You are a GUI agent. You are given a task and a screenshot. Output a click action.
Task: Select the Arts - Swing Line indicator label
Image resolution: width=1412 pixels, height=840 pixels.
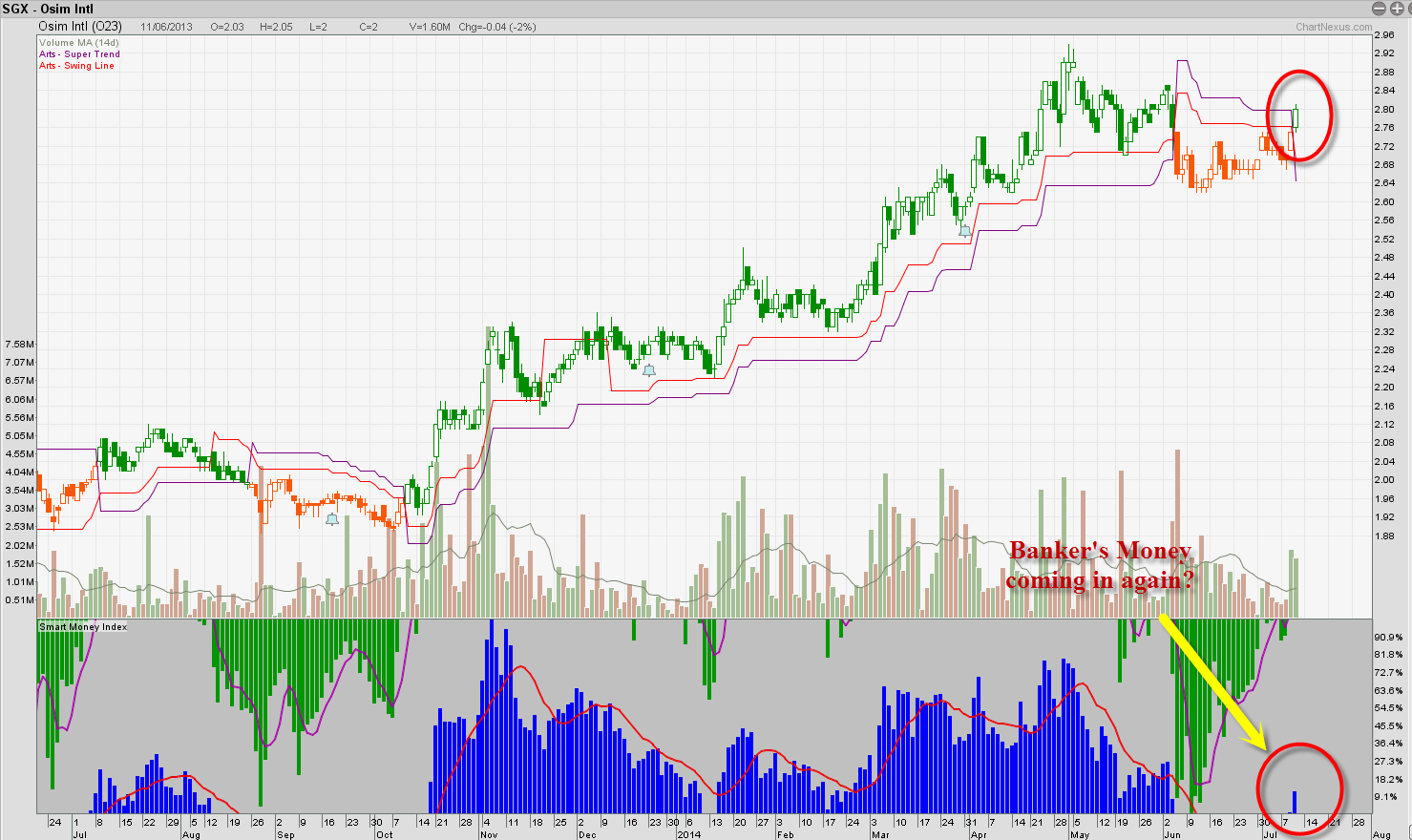(76, 66)
